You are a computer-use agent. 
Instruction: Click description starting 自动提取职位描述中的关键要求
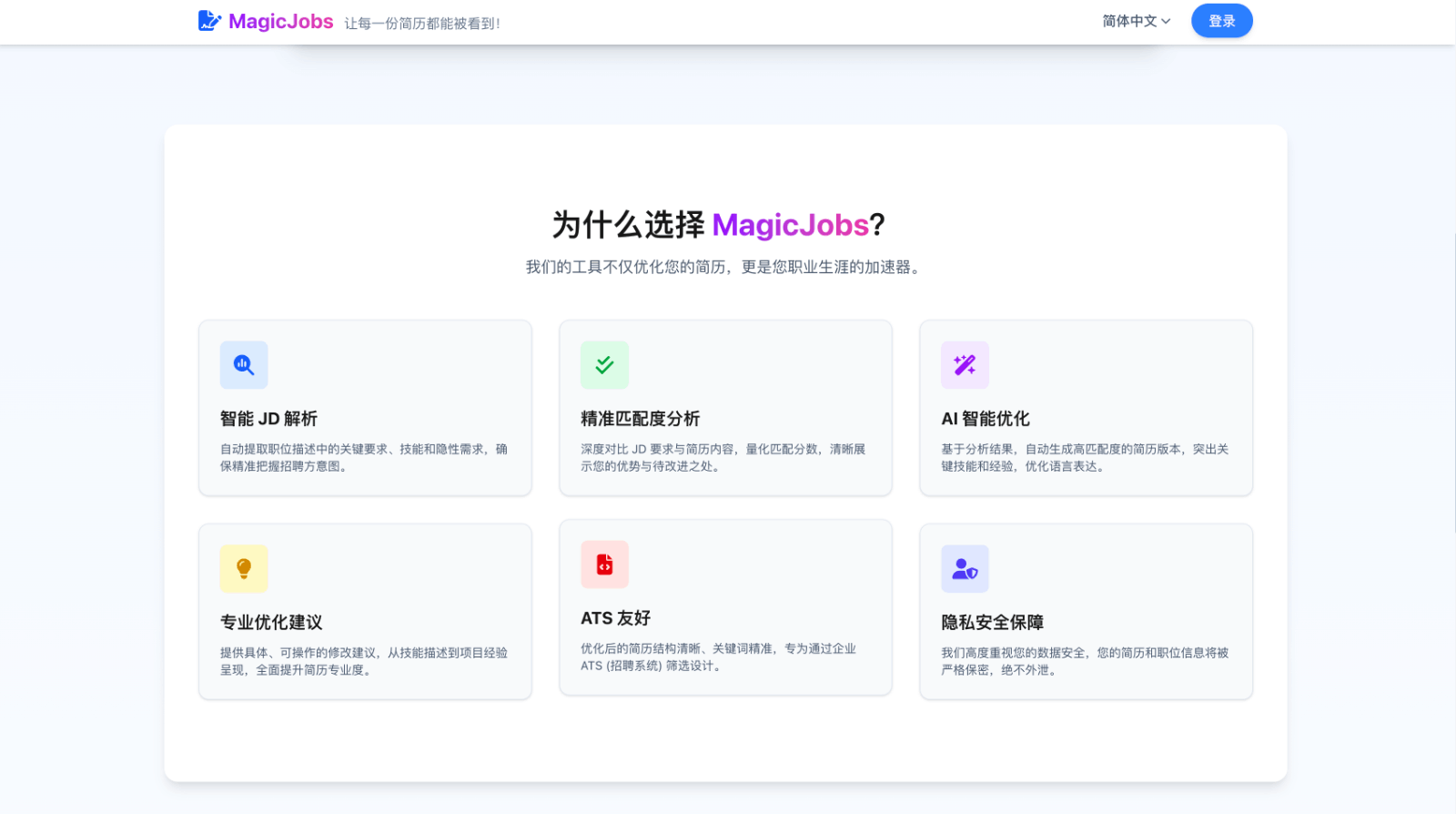[x=364, y=457]
